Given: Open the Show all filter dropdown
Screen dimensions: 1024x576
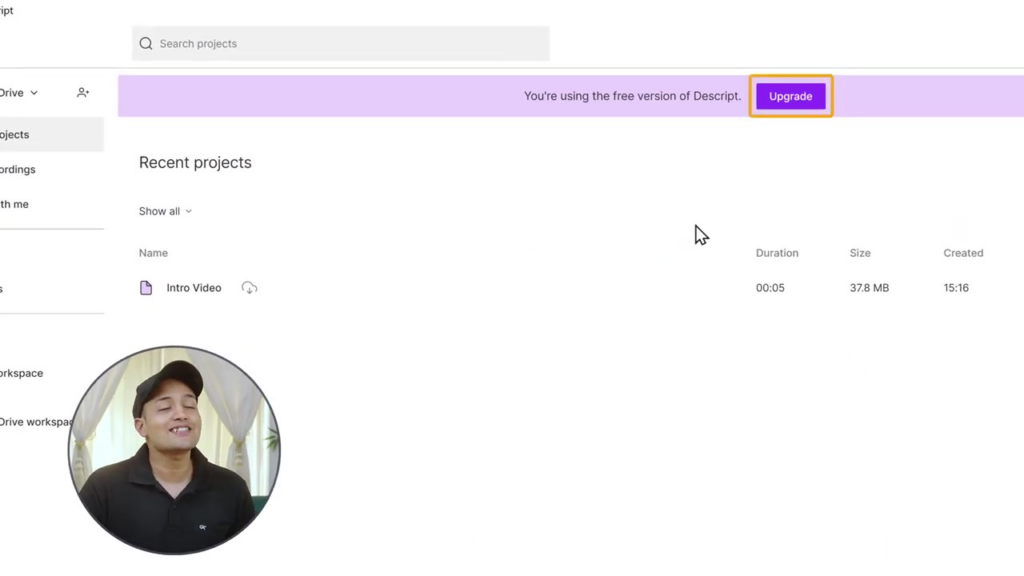Looking at the screenshot, I should [165, 211].
